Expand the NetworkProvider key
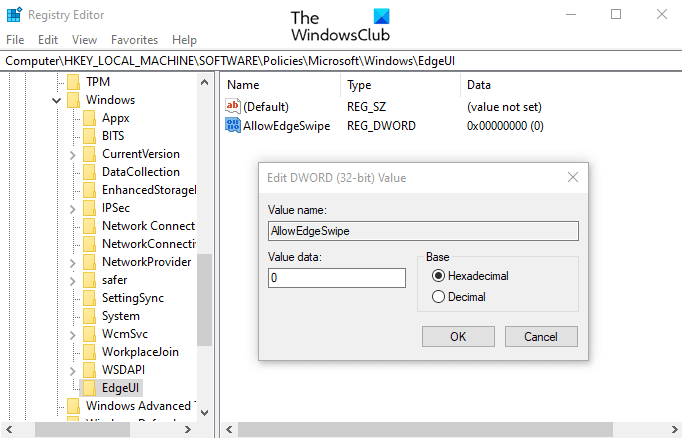 [x=72, y=263]
